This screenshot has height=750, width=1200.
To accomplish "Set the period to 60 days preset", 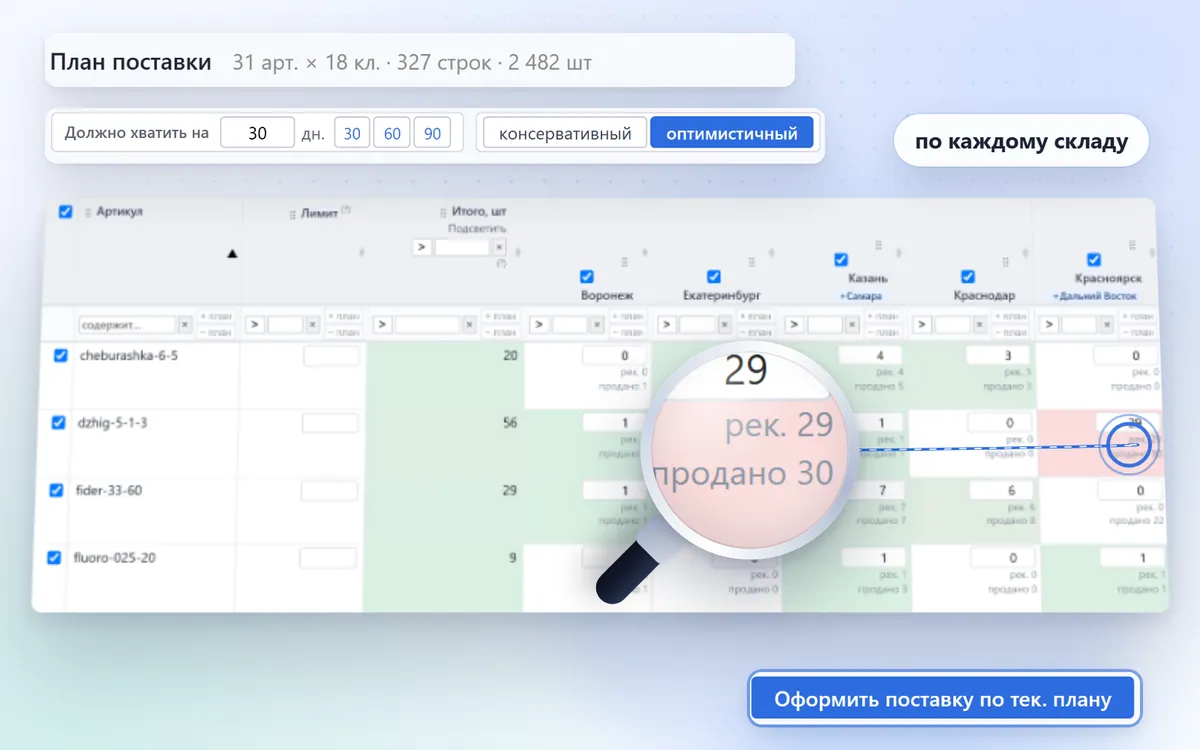I will pos(392,133).
